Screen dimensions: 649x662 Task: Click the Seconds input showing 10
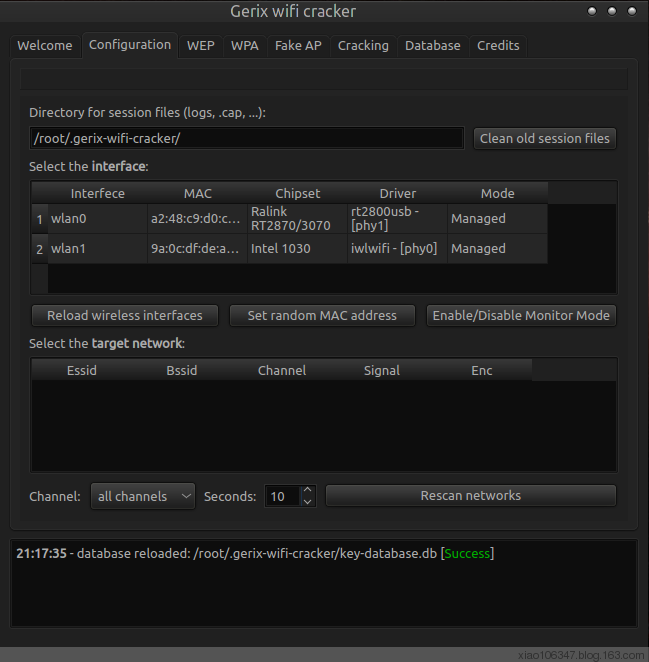pyautogui.click(x=282, y=496)
